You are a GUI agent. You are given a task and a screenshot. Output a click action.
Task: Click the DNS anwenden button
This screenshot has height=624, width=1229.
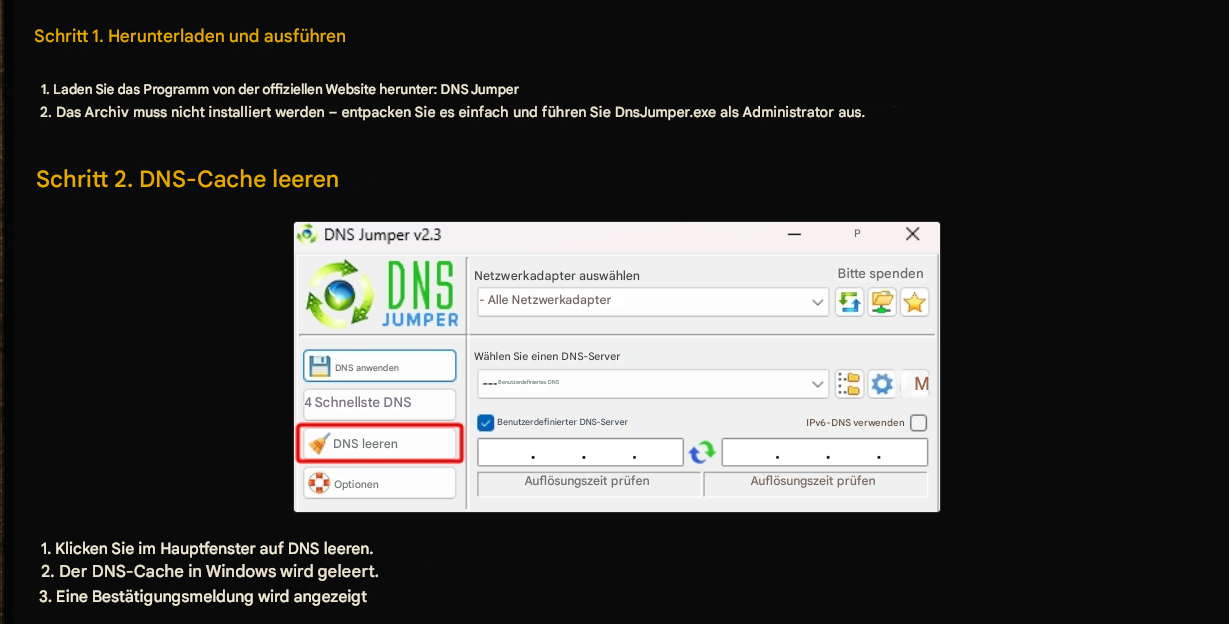coord(380,366)
